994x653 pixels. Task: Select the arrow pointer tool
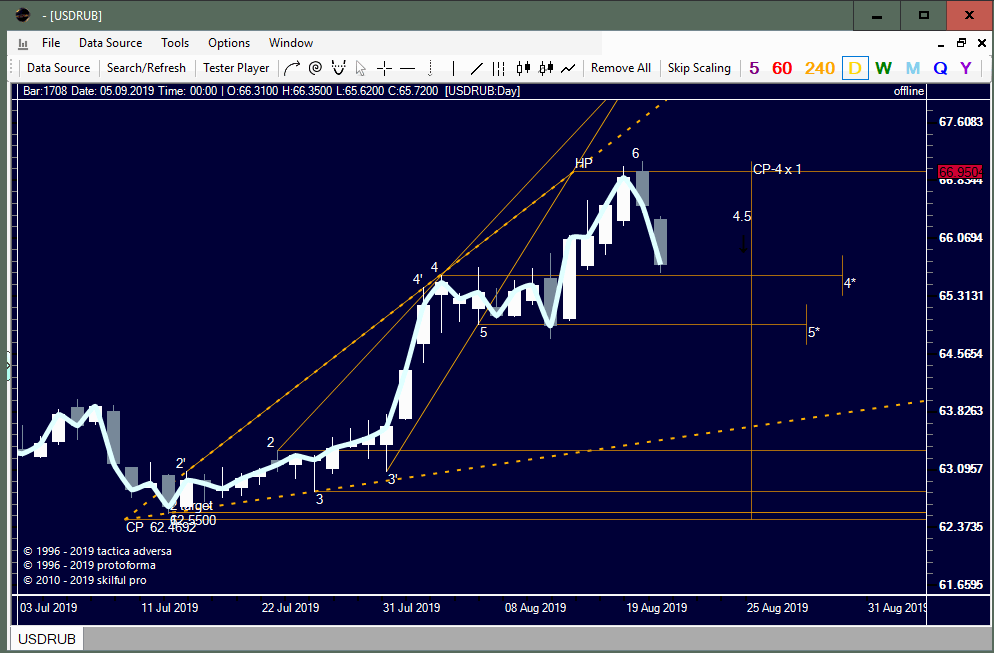[362, 68]
